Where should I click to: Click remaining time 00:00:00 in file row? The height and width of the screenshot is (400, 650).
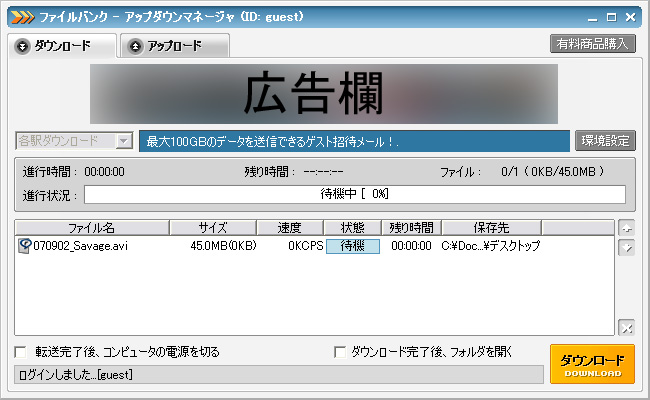coord(411,246)
